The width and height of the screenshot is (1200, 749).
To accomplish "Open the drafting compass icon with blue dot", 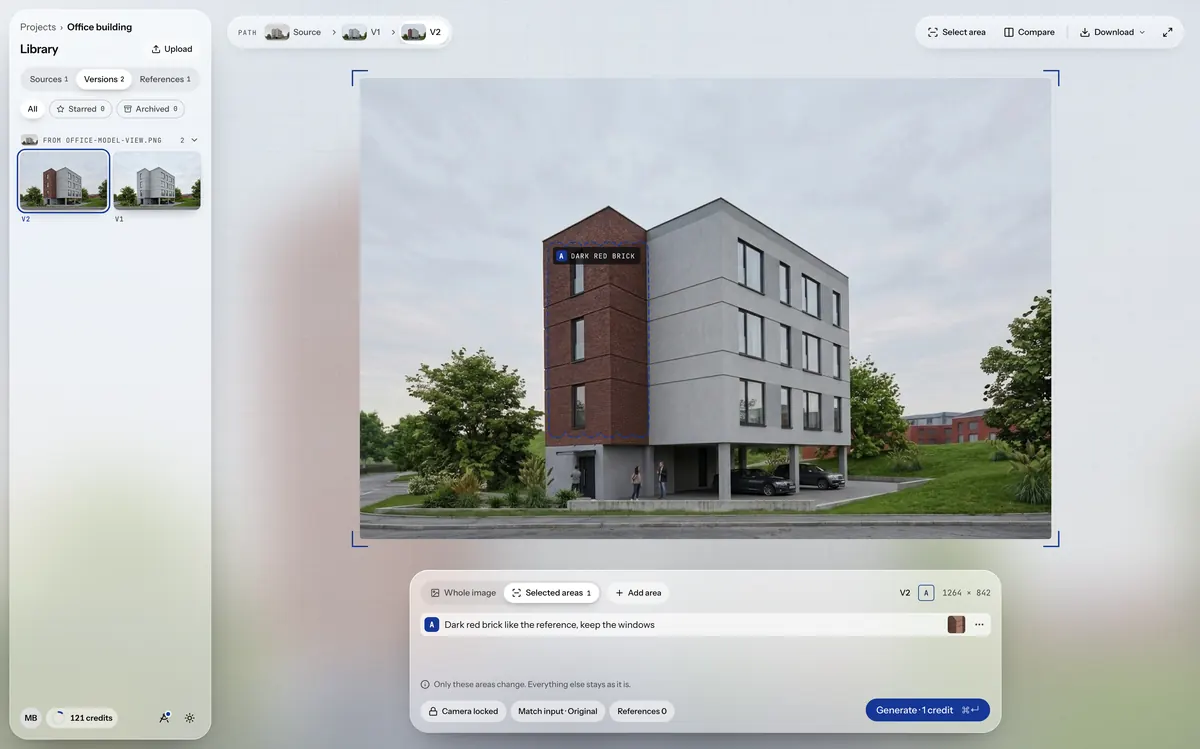I will click(x=164, y=718).
